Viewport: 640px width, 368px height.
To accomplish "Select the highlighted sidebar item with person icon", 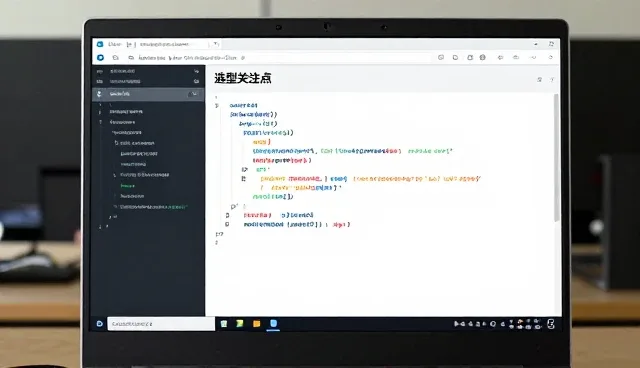I will pos(148,94).
